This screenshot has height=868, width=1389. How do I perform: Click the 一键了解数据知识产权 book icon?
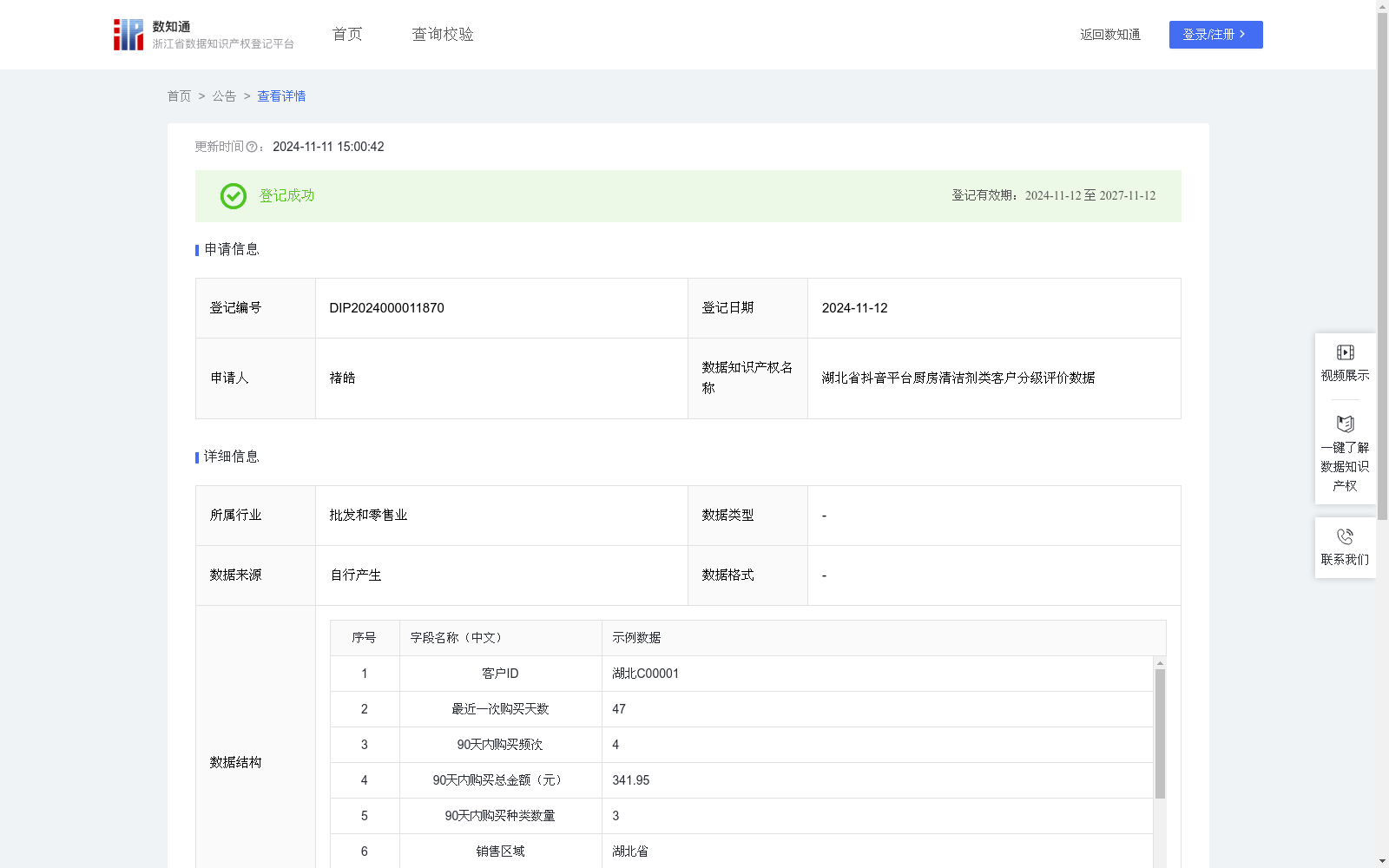tap(1345, 424)
